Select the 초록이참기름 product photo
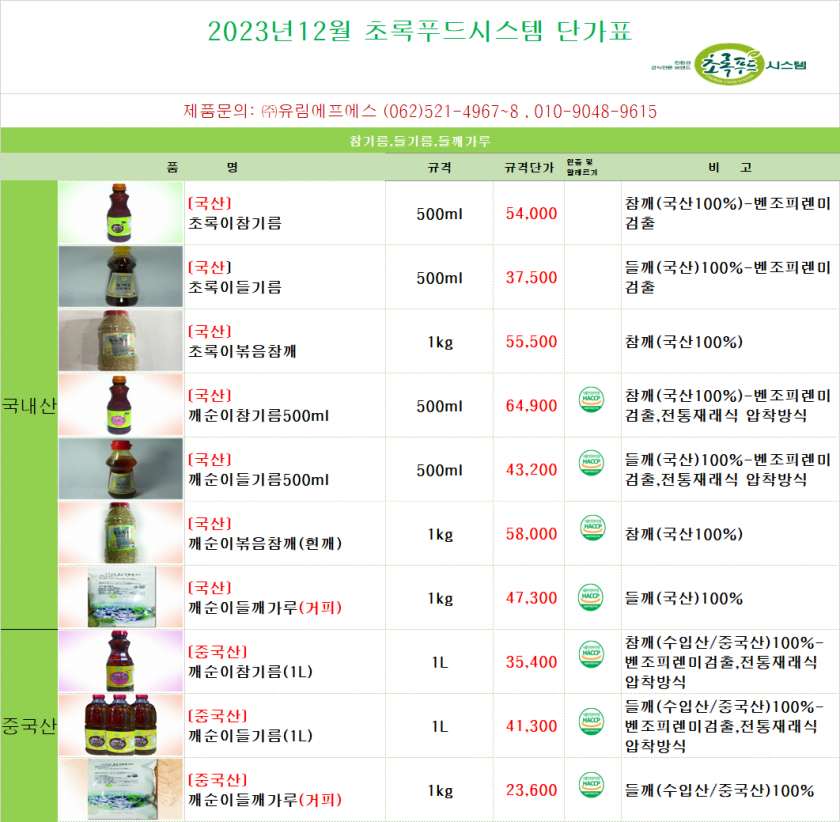The height and width of the screenshot is (822, 840). (x=122, y=213)
